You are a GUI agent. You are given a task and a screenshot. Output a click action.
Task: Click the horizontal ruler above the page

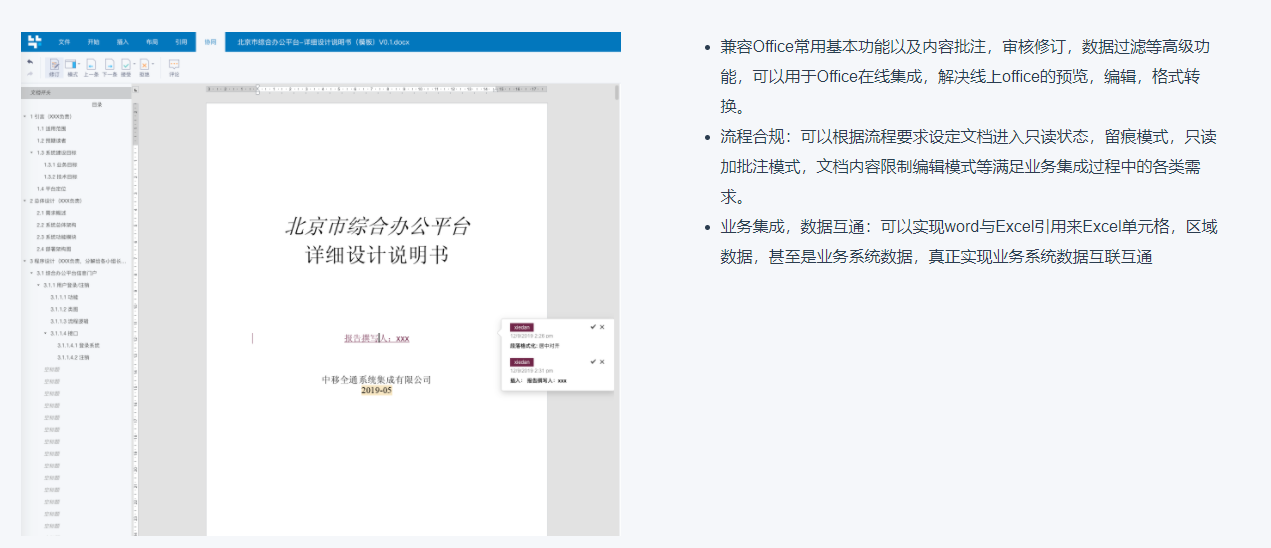pyautogui.click(x=377, y=89)
